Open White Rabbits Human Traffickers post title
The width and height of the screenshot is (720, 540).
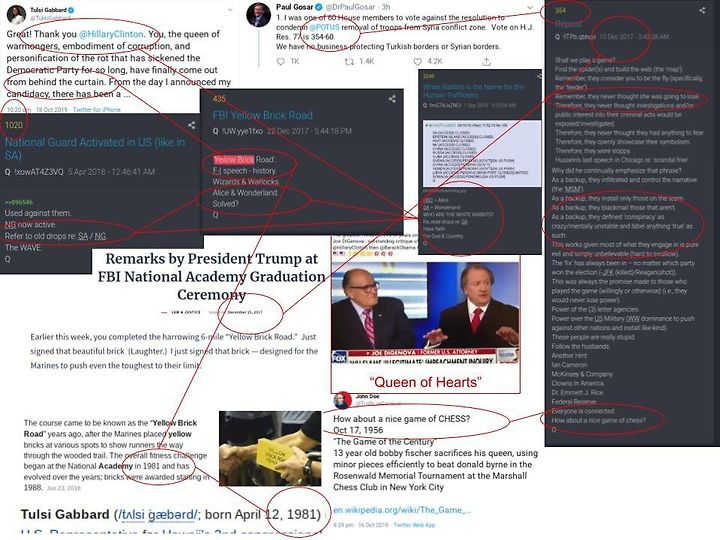pyautogui.click(x=473, y=91)
